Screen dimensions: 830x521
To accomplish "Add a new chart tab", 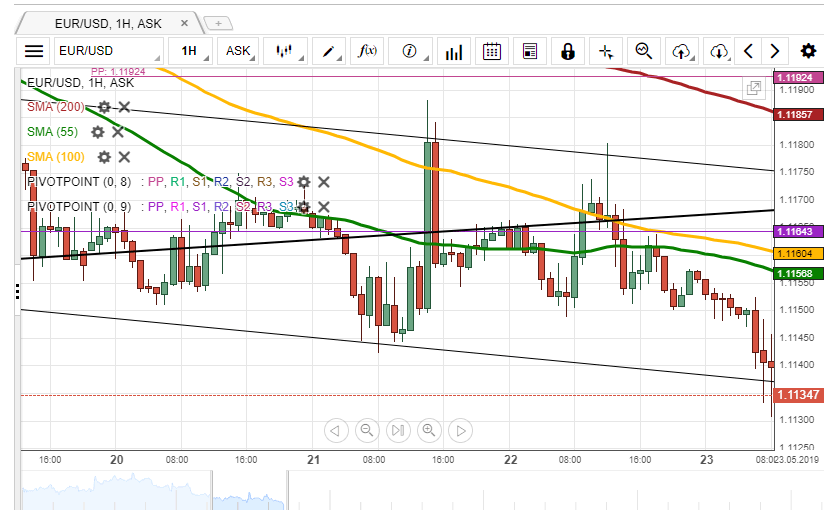I will tap(218, 21).
